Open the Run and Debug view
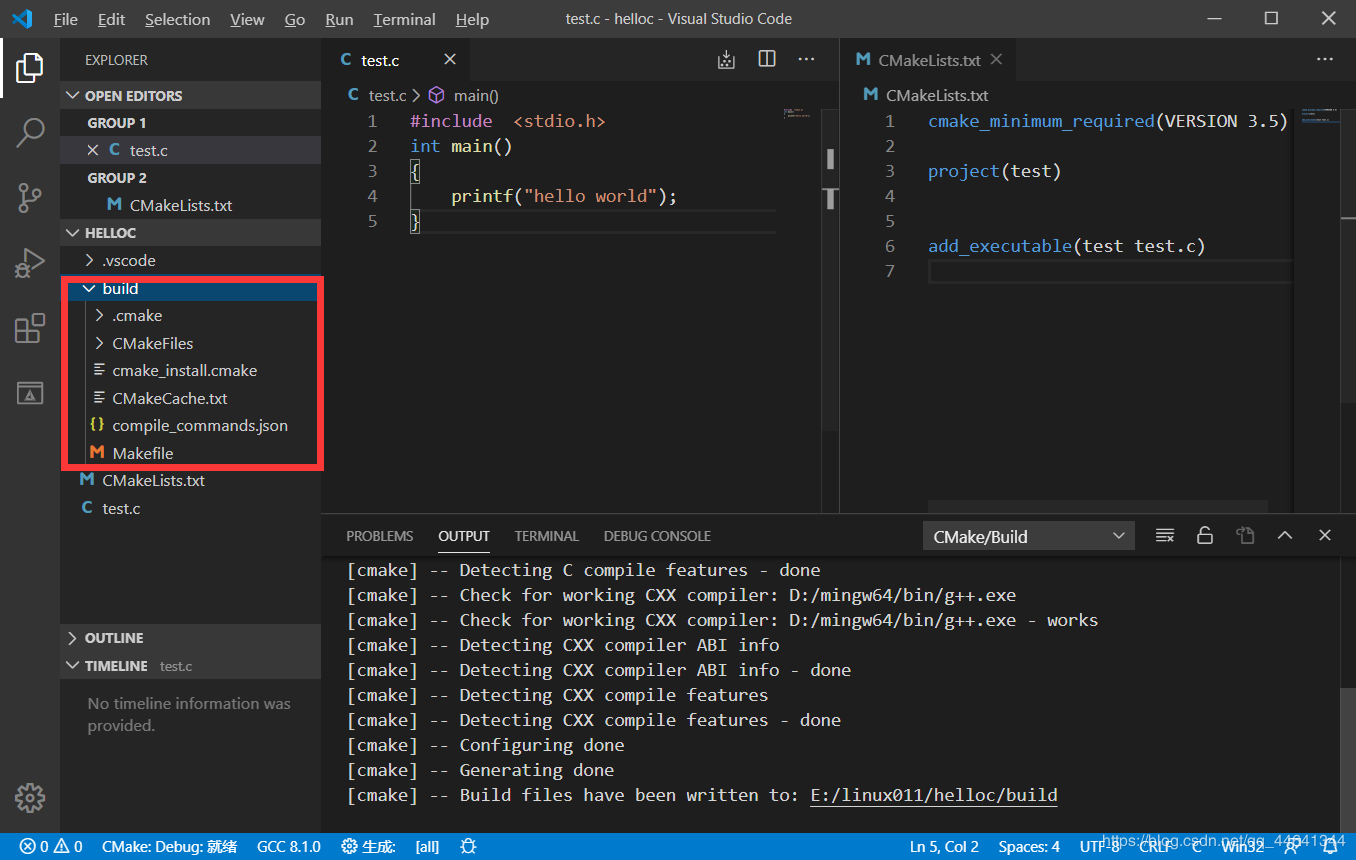This screenshot has height=860, width=1356. coord(29,263)
